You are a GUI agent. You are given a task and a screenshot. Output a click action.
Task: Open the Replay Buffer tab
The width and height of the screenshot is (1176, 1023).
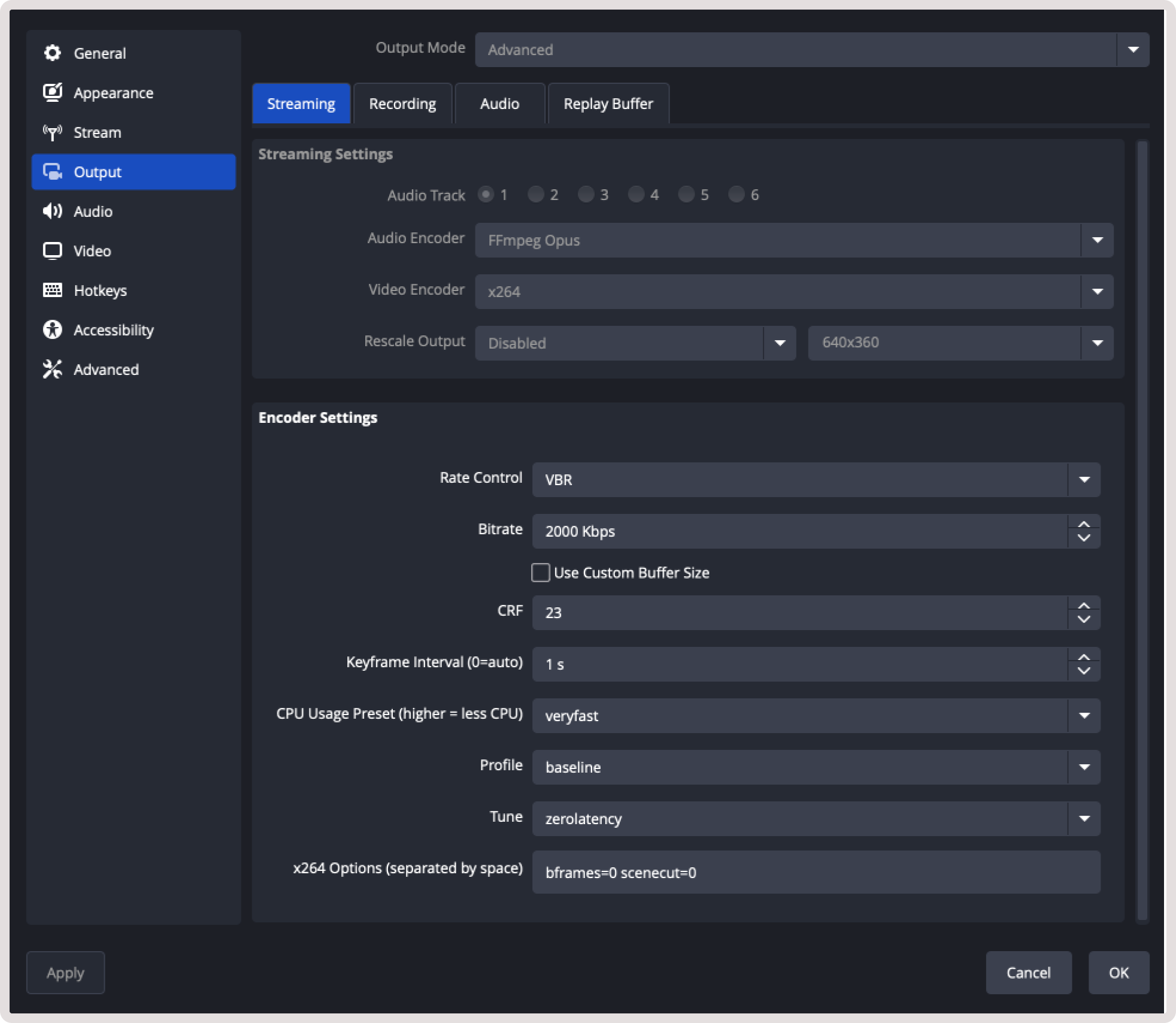pos(608,103)
